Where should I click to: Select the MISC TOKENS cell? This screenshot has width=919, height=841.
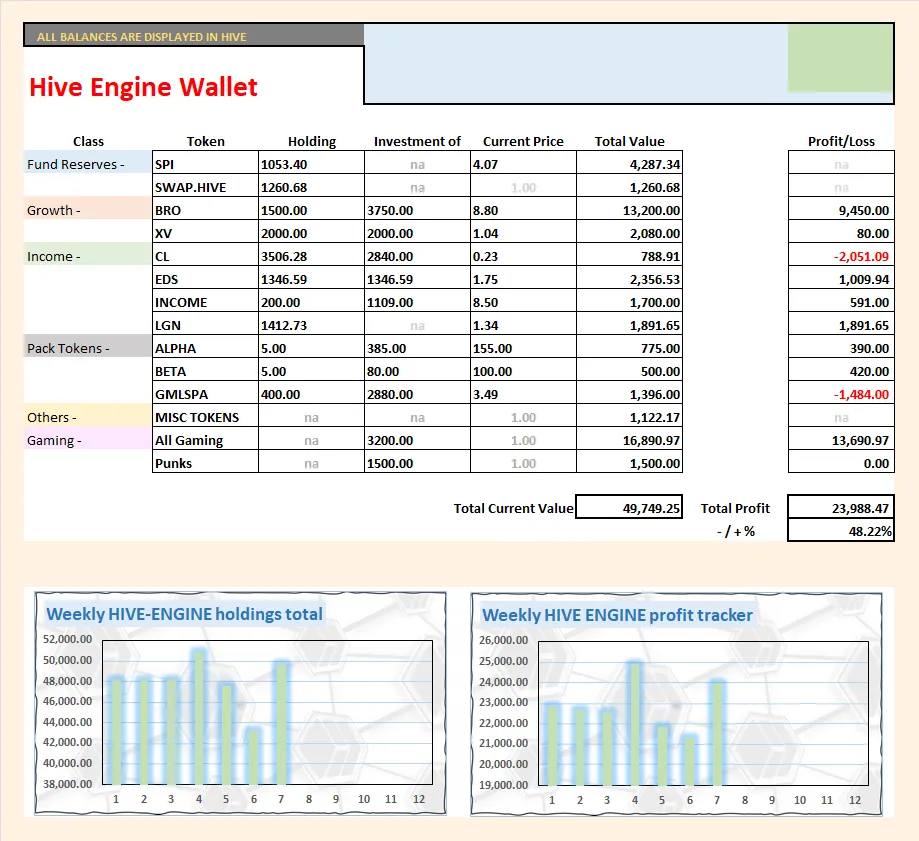pyautogui.click(x=205, y=417)
